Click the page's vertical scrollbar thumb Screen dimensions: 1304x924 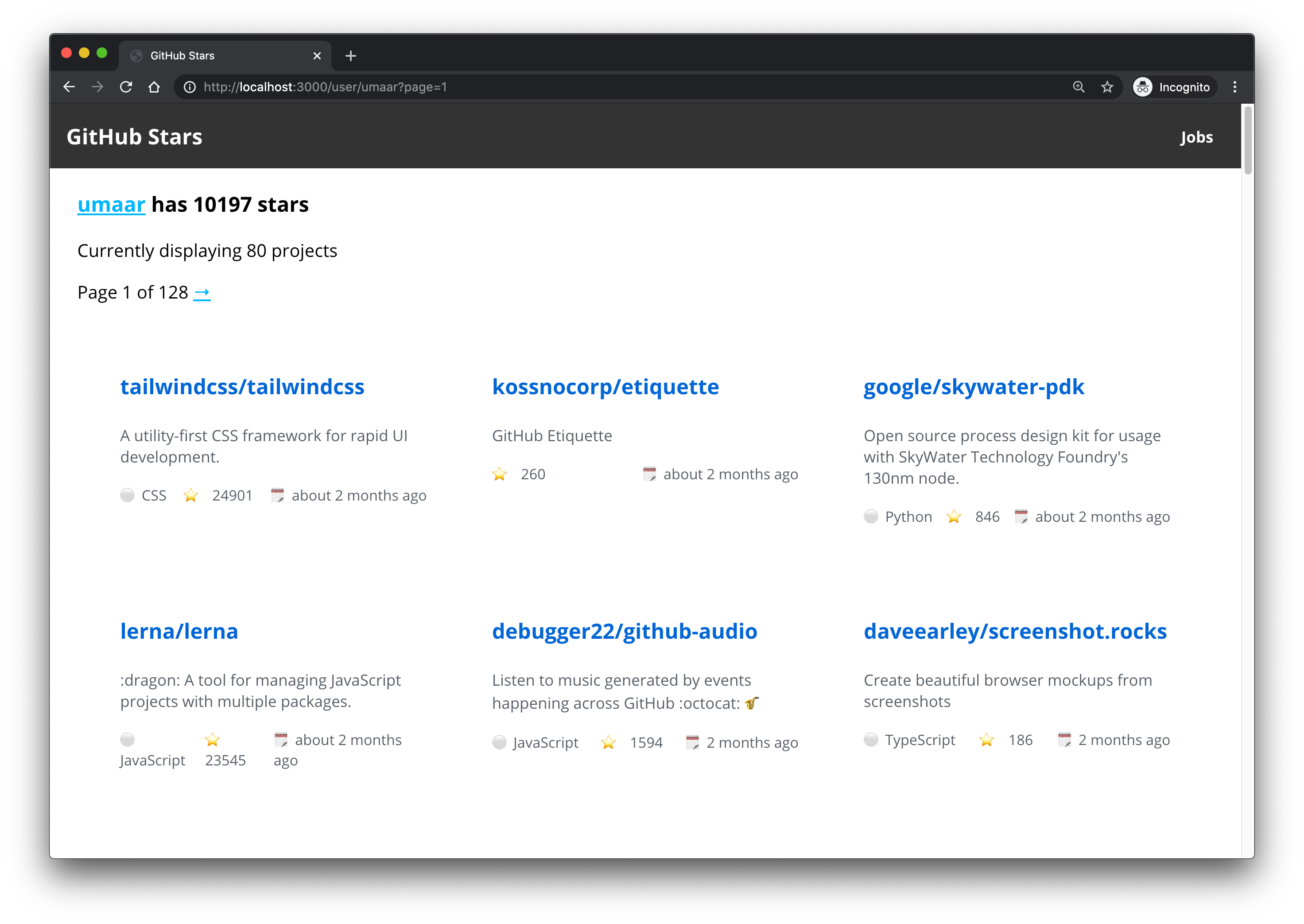(x=1247, y=140)
